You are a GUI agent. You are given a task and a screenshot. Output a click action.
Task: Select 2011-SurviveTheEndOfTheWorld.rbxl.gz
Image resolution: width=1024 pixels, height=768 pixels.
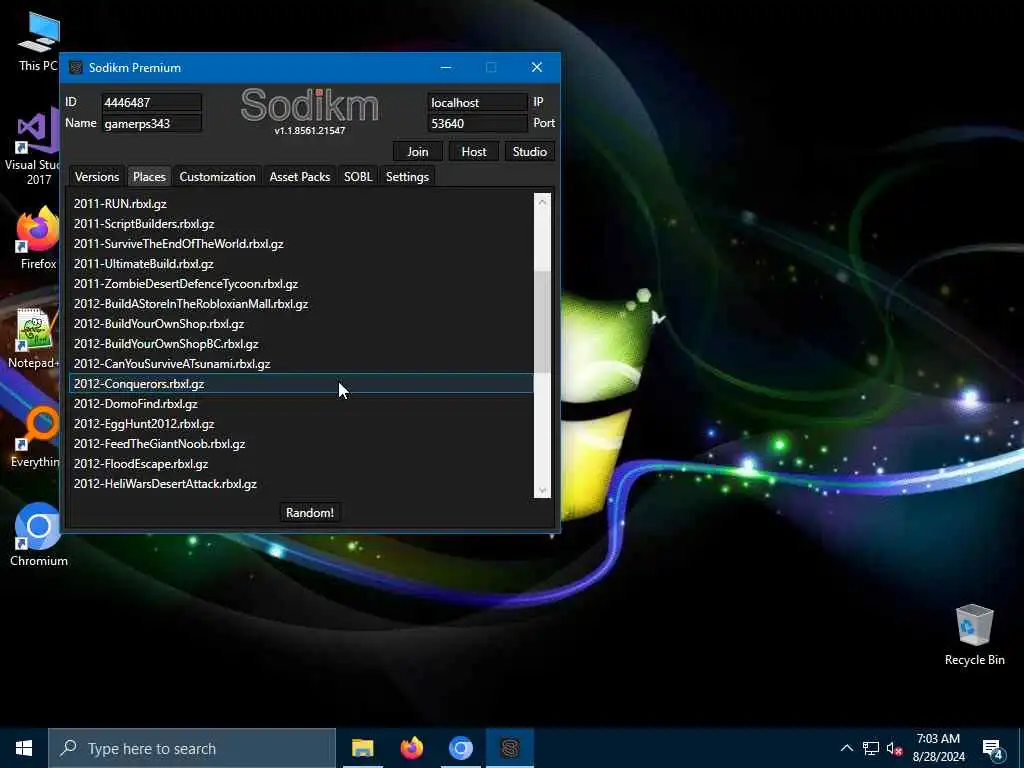(x=301, y=244)
